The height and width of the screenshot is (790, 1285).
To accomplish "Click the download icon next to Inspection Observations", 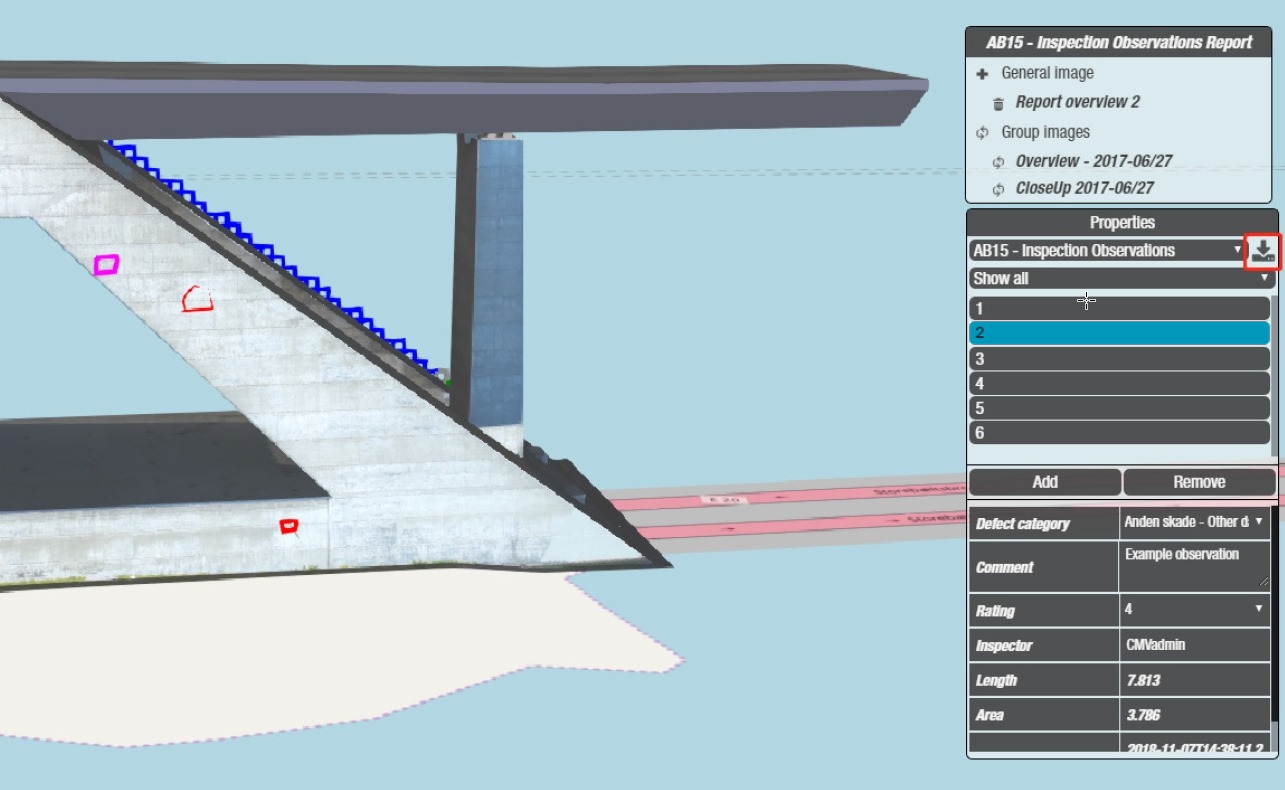I will 1262,251.
